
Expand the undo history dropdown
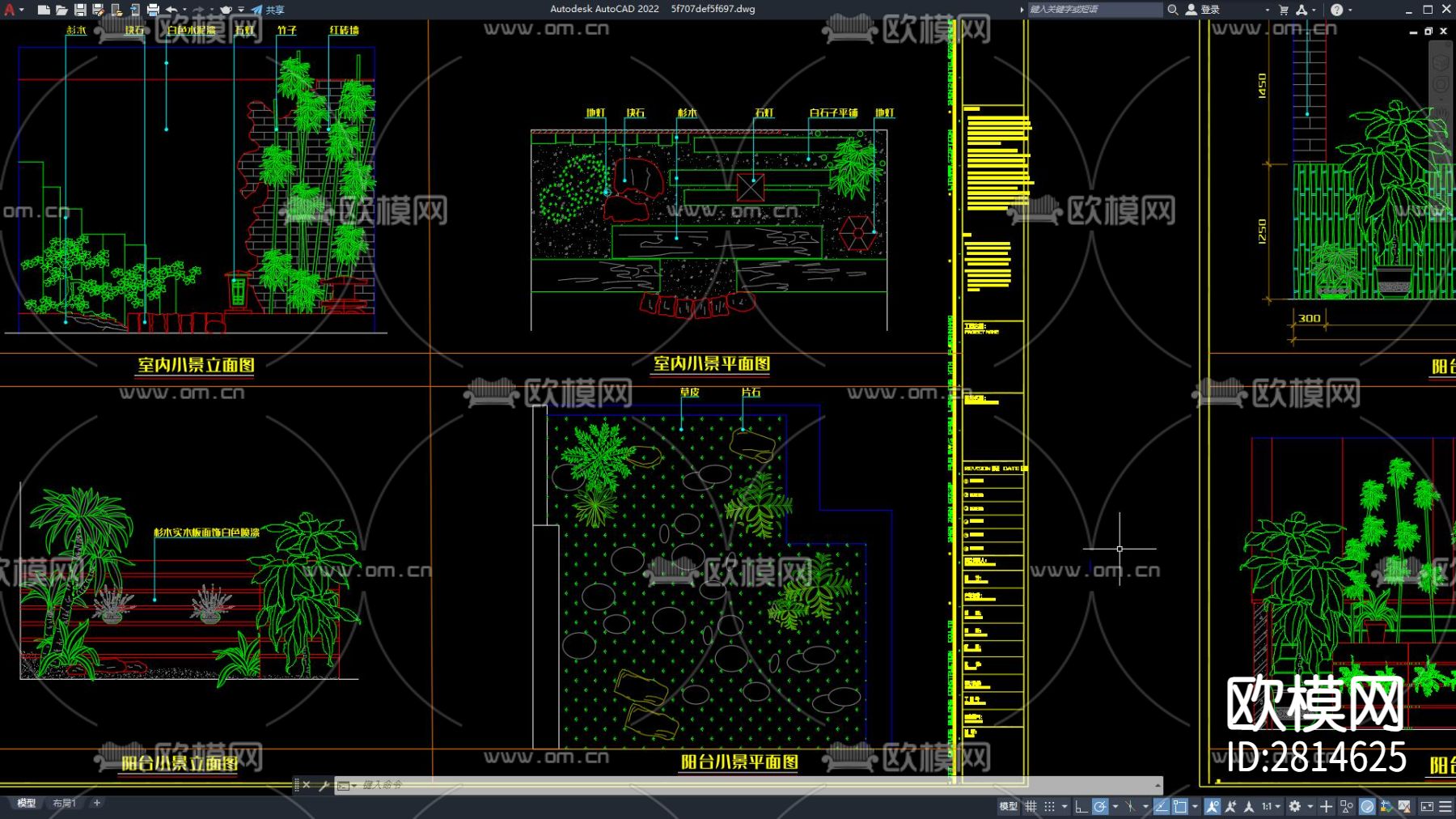point(184,10)
